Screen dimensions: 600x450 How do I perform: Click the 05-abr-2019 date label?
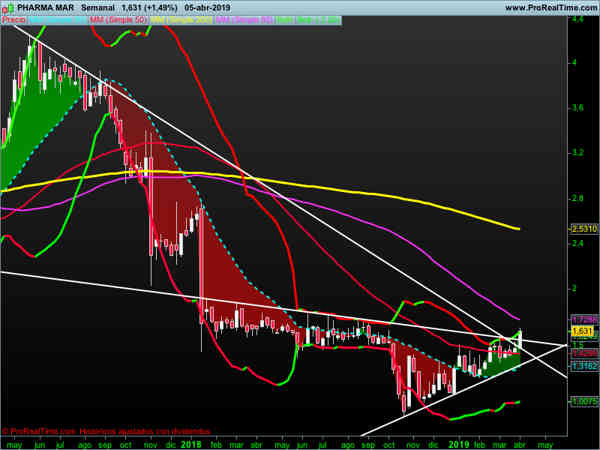click(207, 8)
